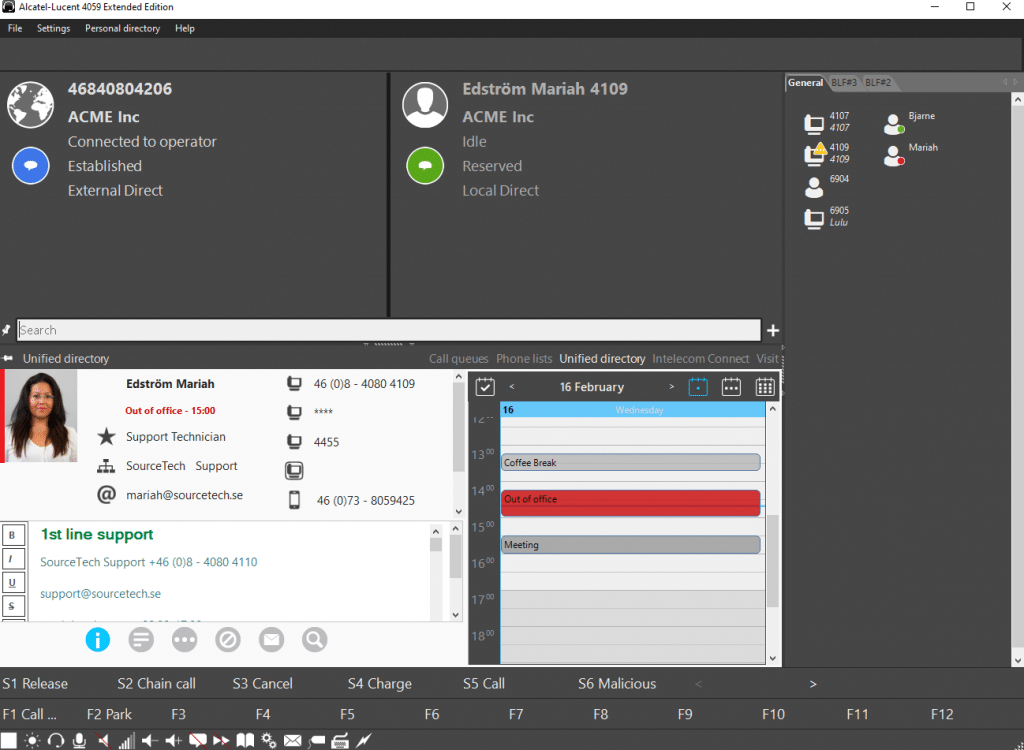The height and width of the screenshot is (750, 1024).
Task: Switch to the BLF#2 tab
Action: [878, 83]
